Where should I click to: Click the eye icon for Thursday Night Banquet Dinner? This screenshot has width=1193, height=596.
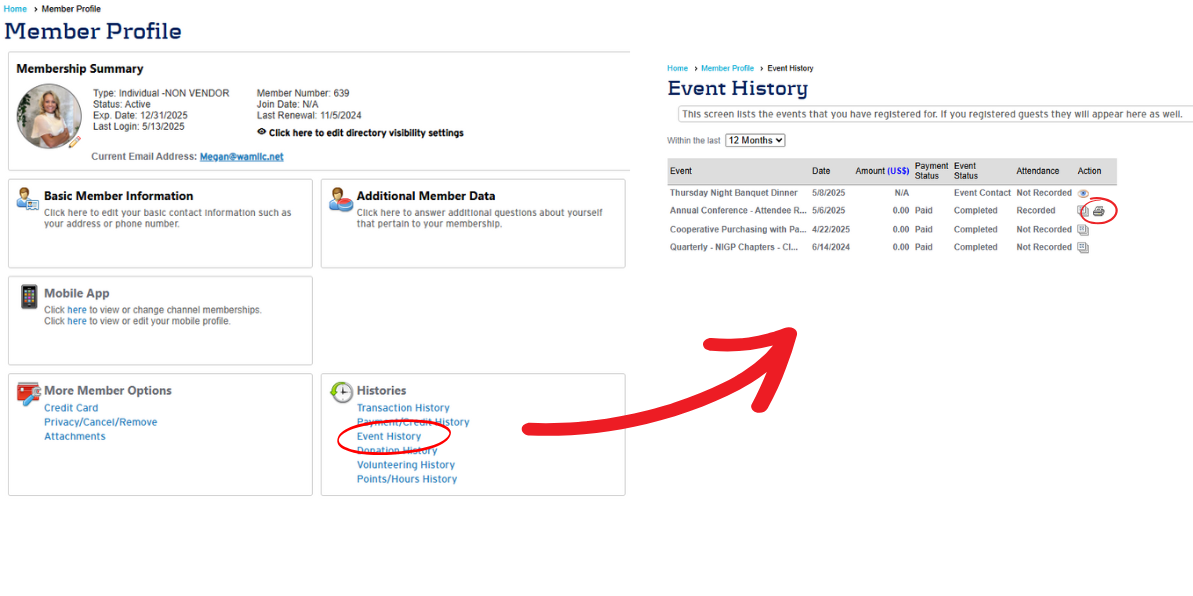pos(1083,193)
